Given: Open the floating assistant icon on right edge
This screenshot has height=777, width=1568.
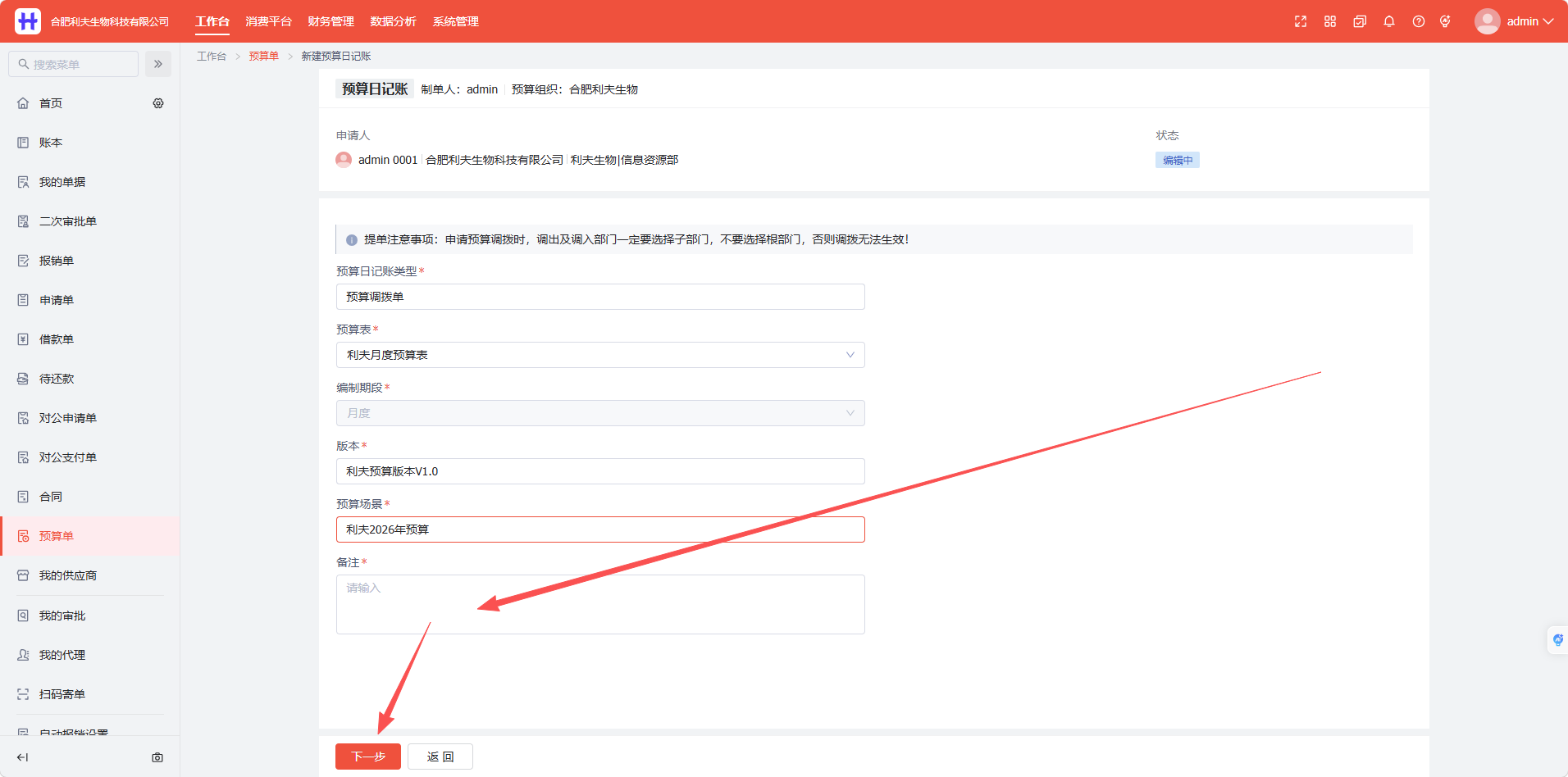Looking at the screenshot, I should click(1557, 639).
